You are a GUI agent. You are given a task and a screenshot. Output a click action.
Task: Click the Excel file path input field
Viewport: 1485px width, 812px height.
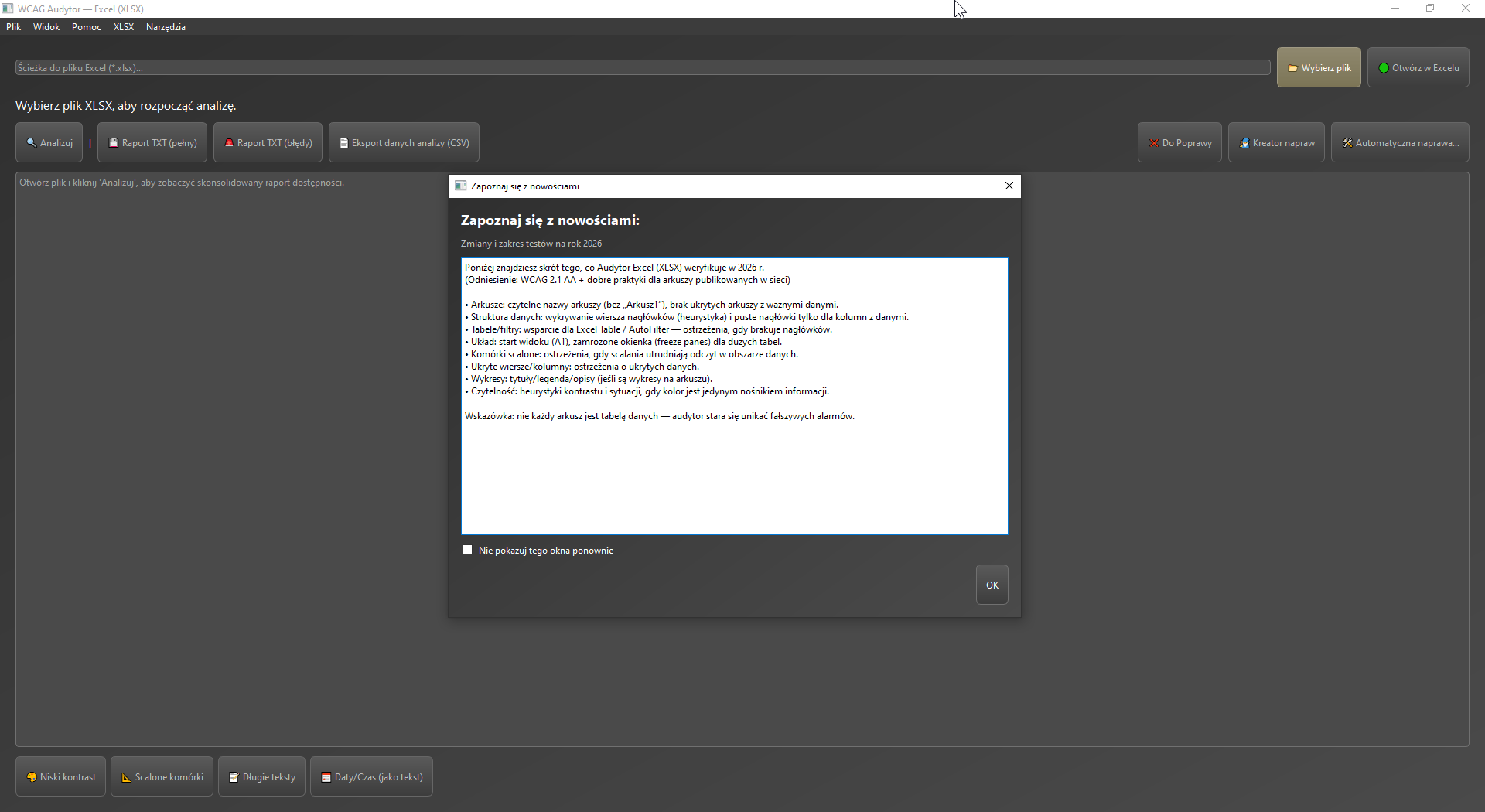[634, 67]
